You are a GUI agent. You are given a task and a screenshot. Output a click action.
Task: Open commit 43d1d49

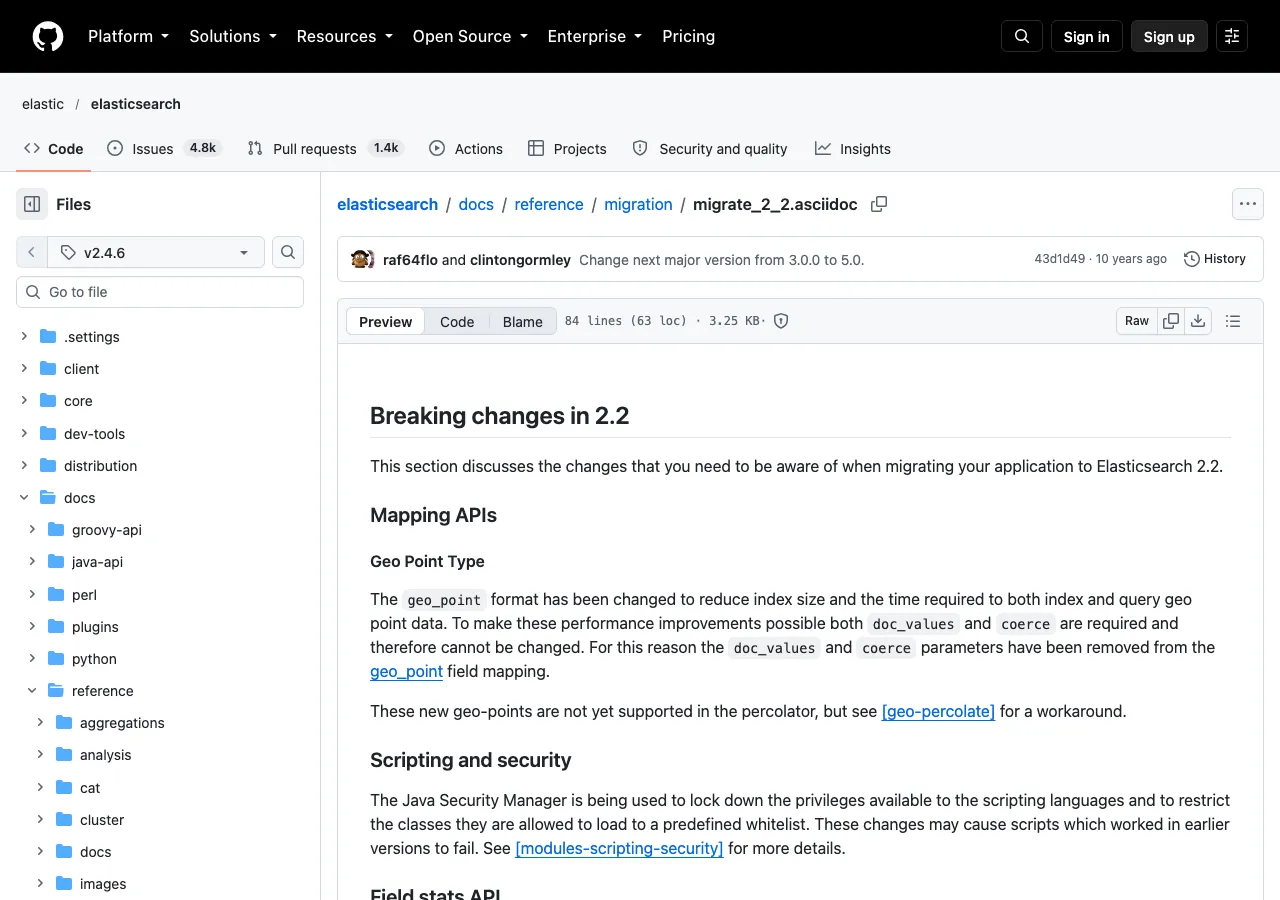(x=1060, y=259)
